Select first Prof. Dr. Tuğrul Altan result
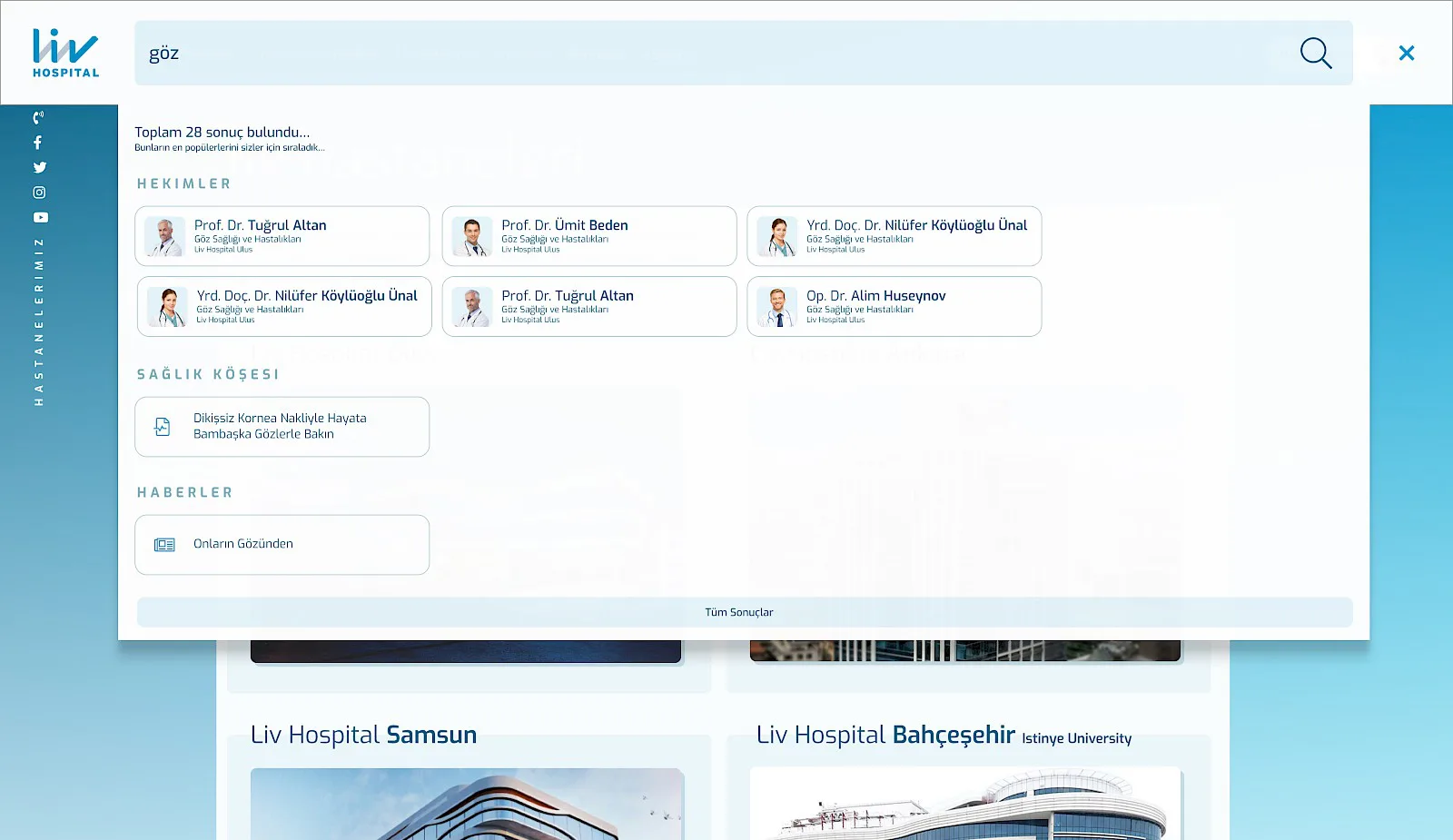1453x840 pixels. 282,236
